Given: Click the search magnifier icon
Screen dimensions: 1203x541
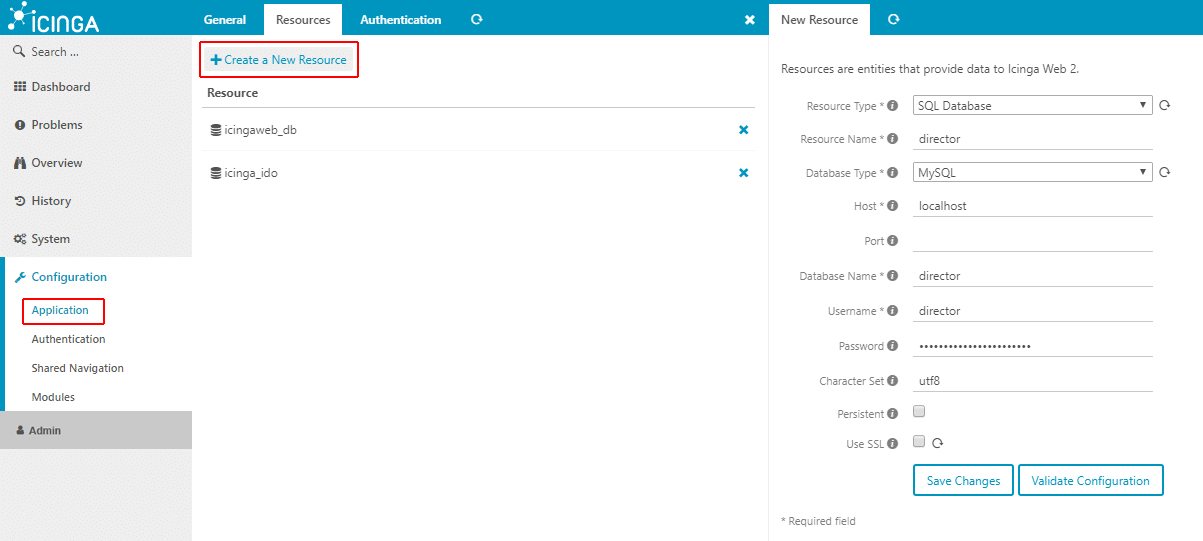Looking at the screenshot, I should 19,51.
